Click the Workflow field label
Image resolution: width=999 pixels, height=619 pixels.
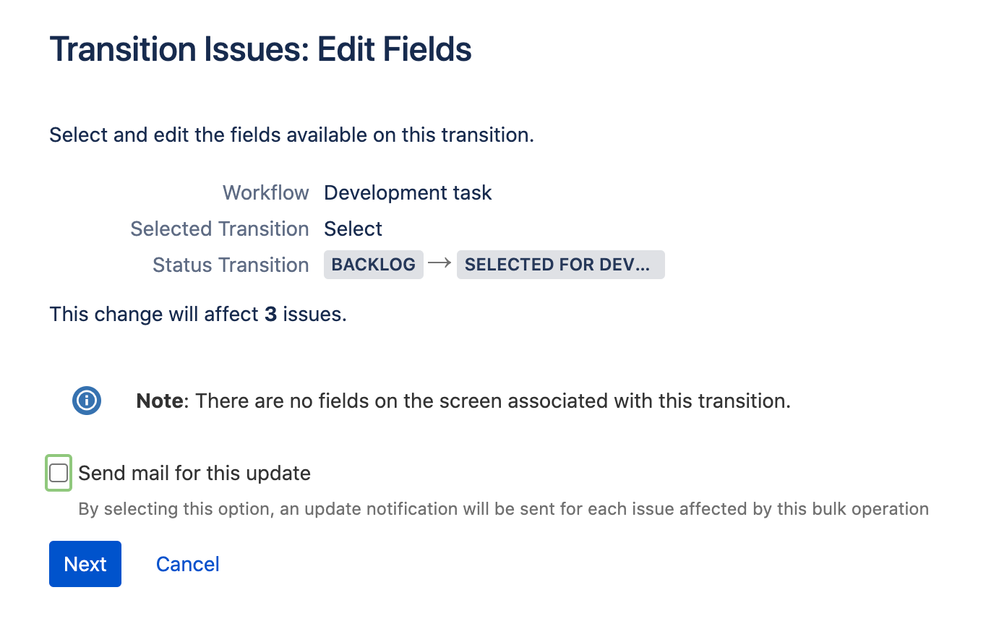(x=266, y=192)
